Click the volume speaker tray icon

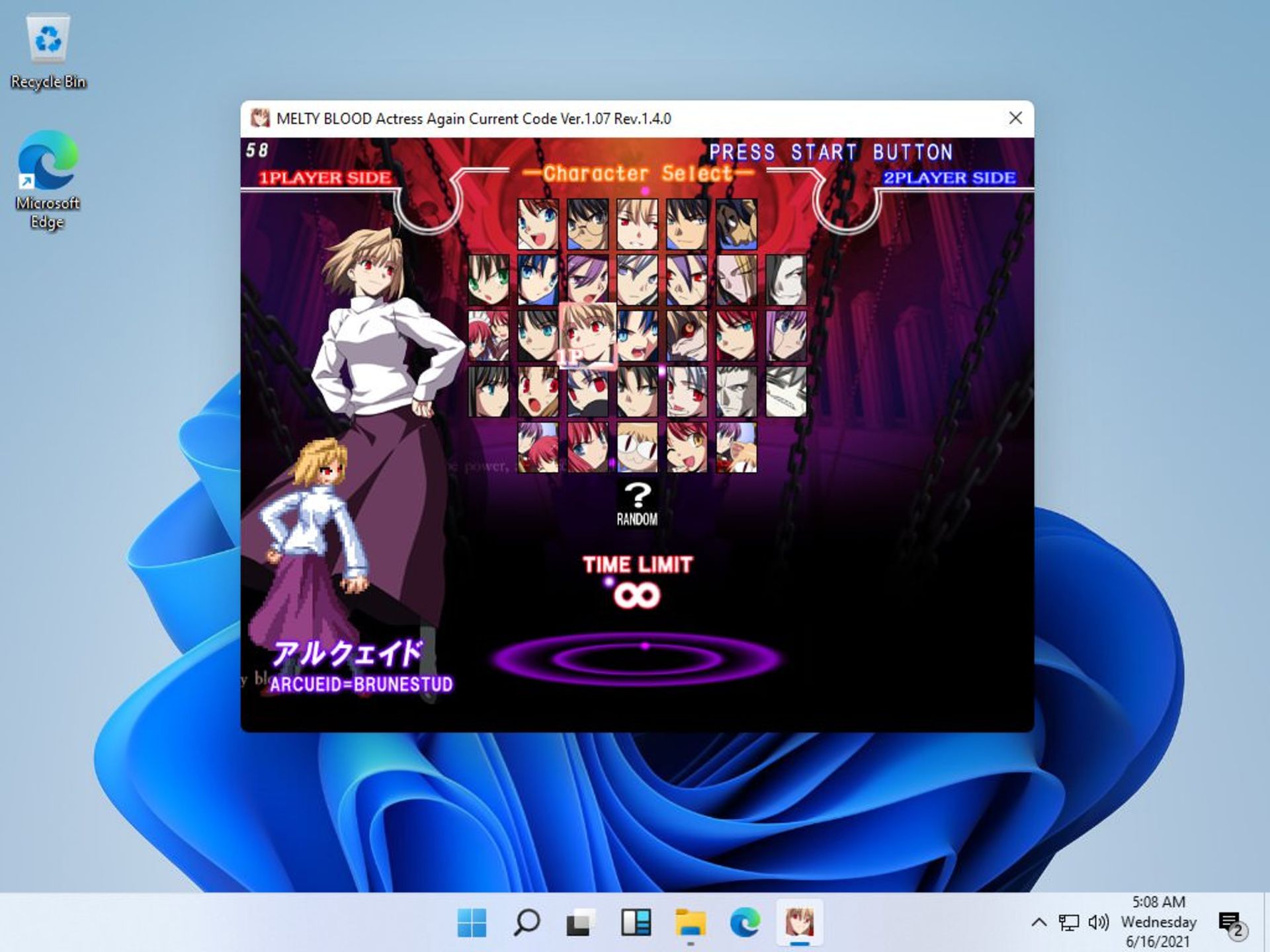[x=1098, y=922]
